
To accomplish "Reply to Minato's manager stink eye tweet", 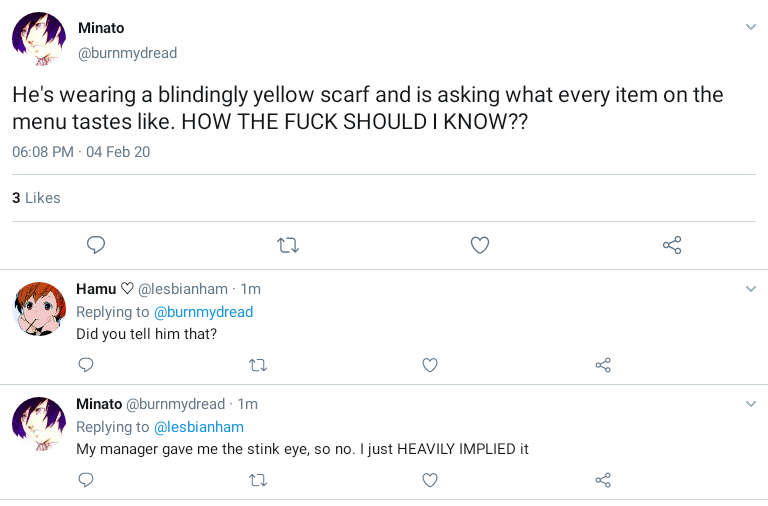I will (86, 480).
